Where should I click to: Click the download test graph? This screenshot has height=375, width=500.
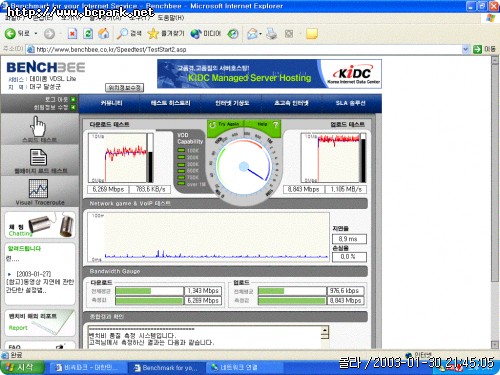coord(117,158)
